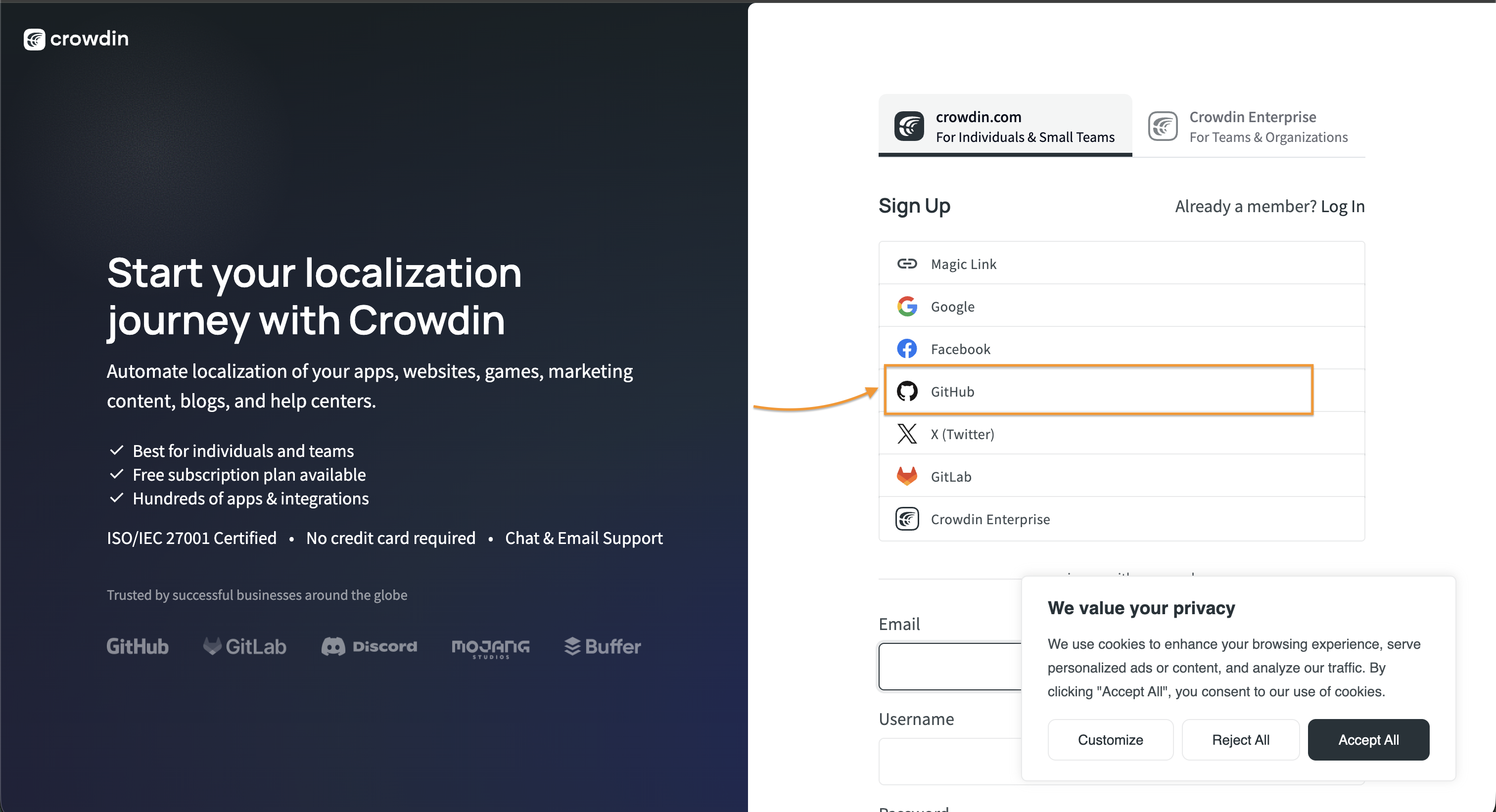Sign up with GitLab

(1122, 476)
